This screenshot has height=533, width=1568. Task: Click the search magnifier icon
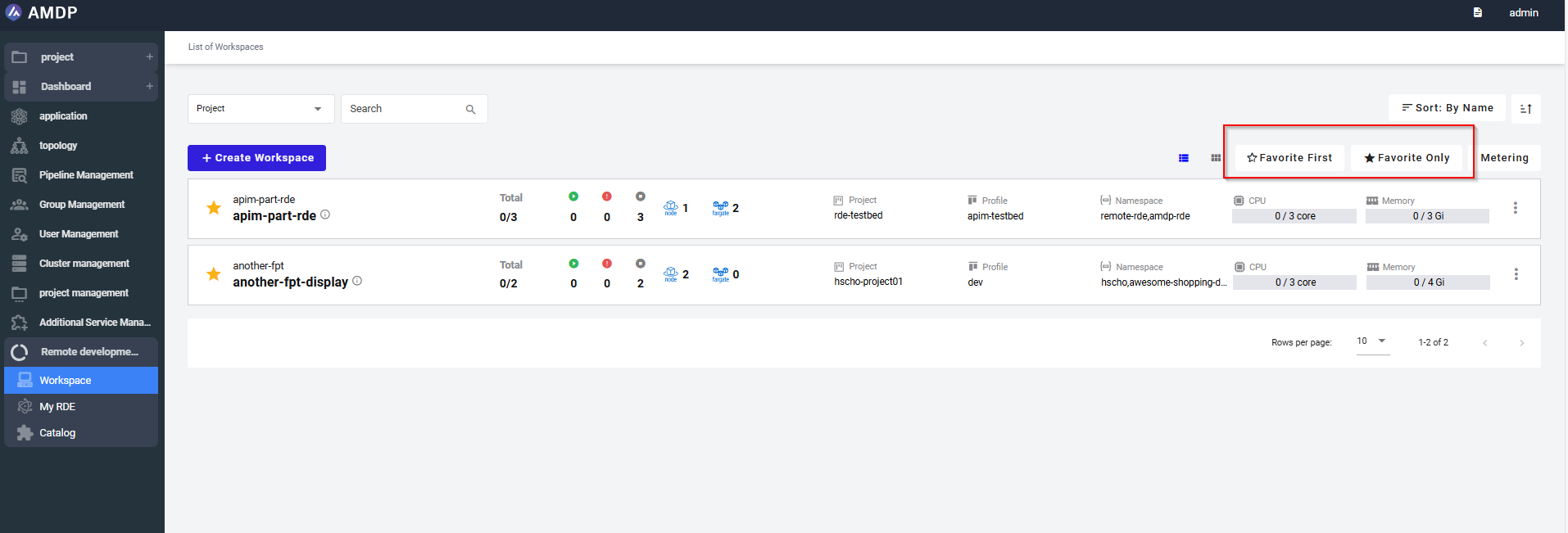click(x=471, y=110)
